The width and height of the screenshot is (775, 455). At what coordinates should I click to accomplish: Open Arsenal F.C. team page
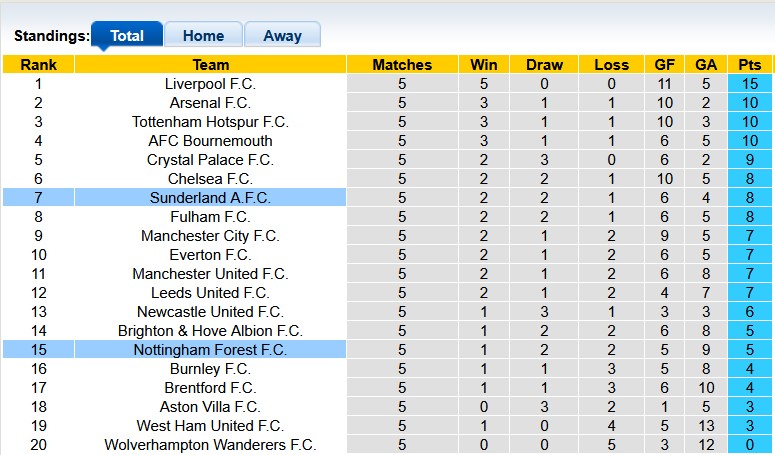(210, 103)
